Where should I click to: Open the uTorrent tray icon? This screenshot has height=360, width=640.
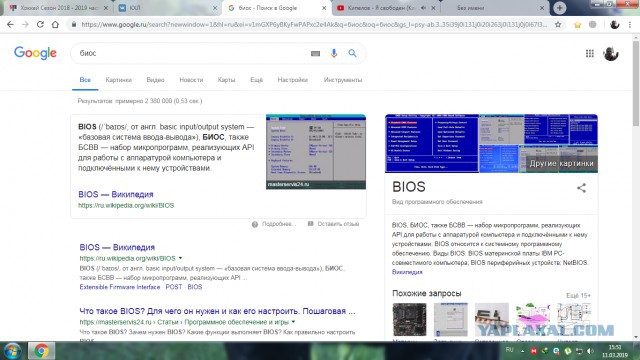[x=568, y=351]
